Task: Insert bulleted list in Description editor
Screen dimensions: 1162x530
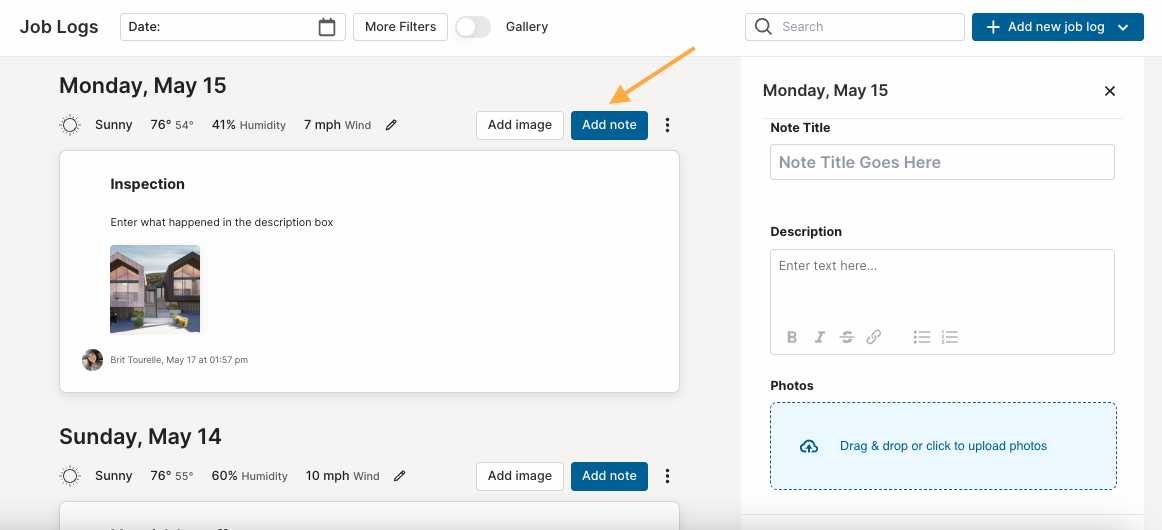Action: (x=922, y=337)
